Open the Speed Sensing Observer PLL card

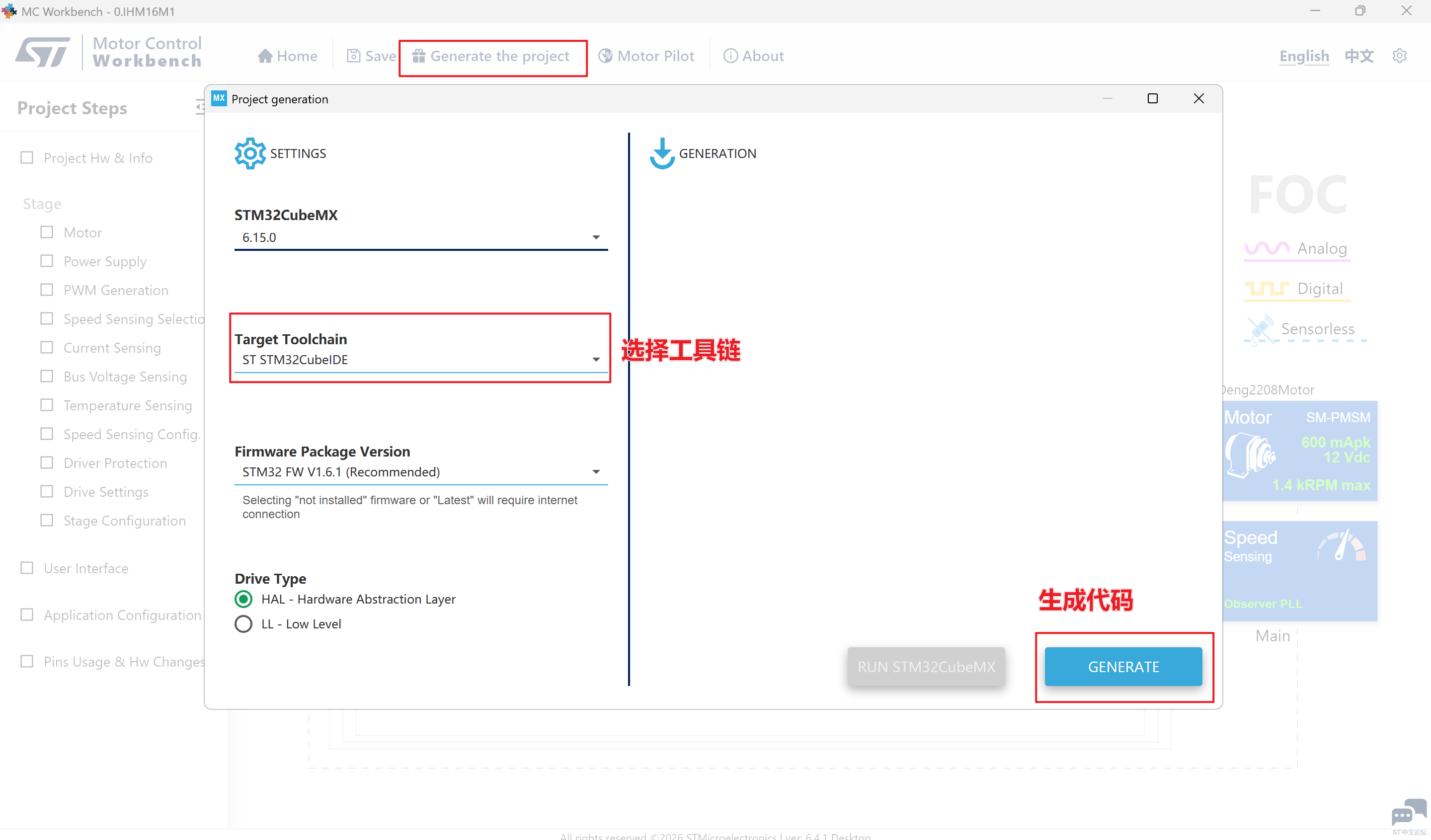[1299, 571]
